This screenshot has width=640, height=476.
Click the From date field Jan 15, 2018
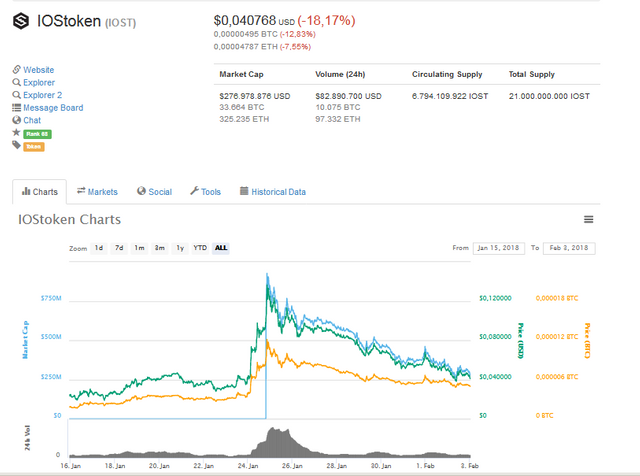pos(498,248)
